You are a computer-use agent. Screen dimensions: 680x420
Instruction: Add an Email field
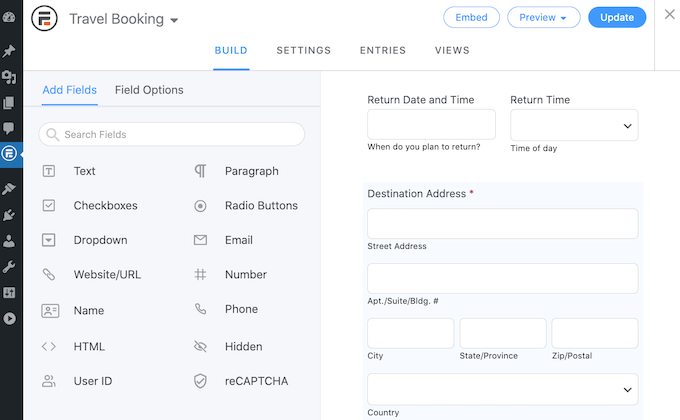[238, 240]
